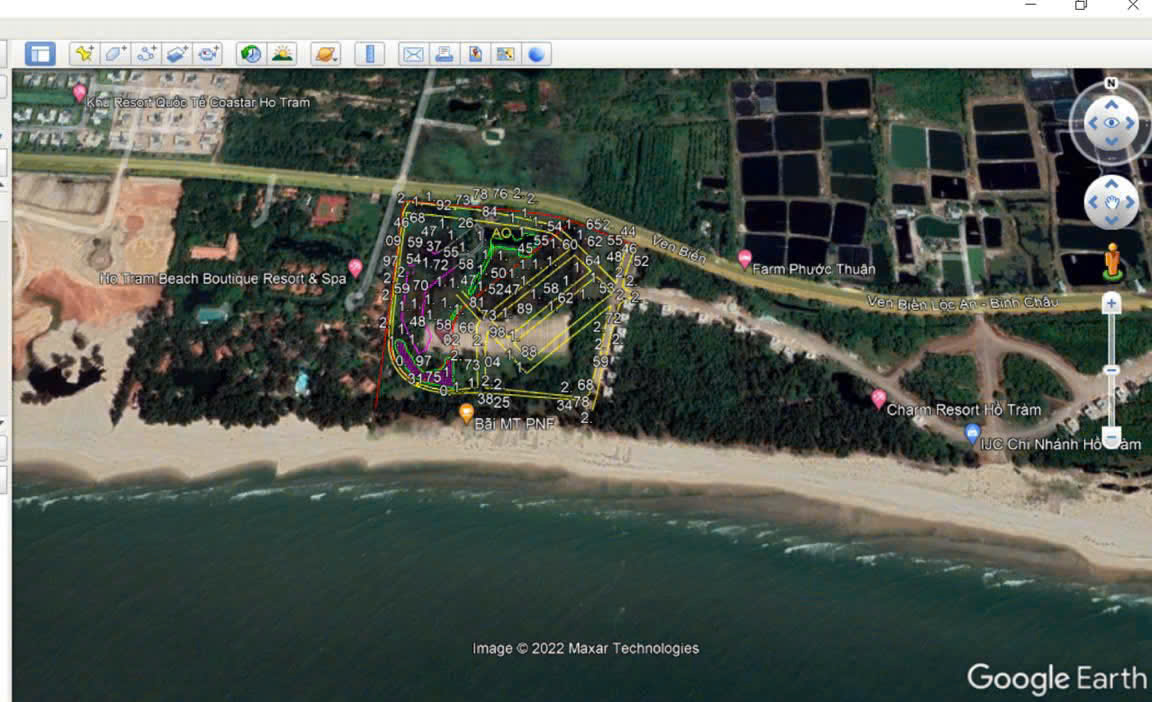Toggle sunlight across the landscape
The height and width of the screenshot is (702, 1152).
(282, 54)
